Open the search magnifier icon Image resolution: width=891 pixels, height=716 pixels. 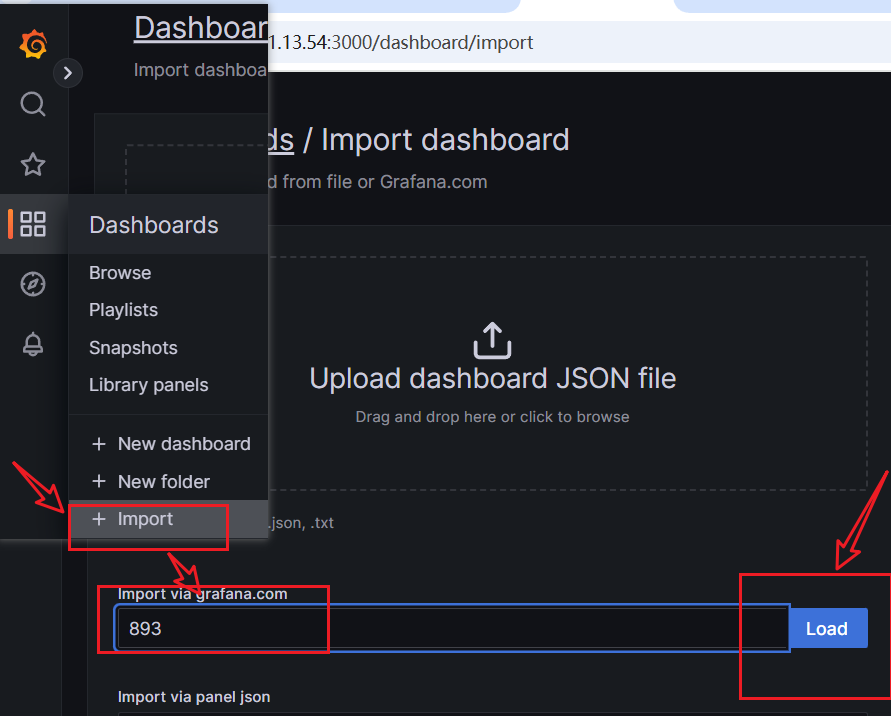coord(33,104)
